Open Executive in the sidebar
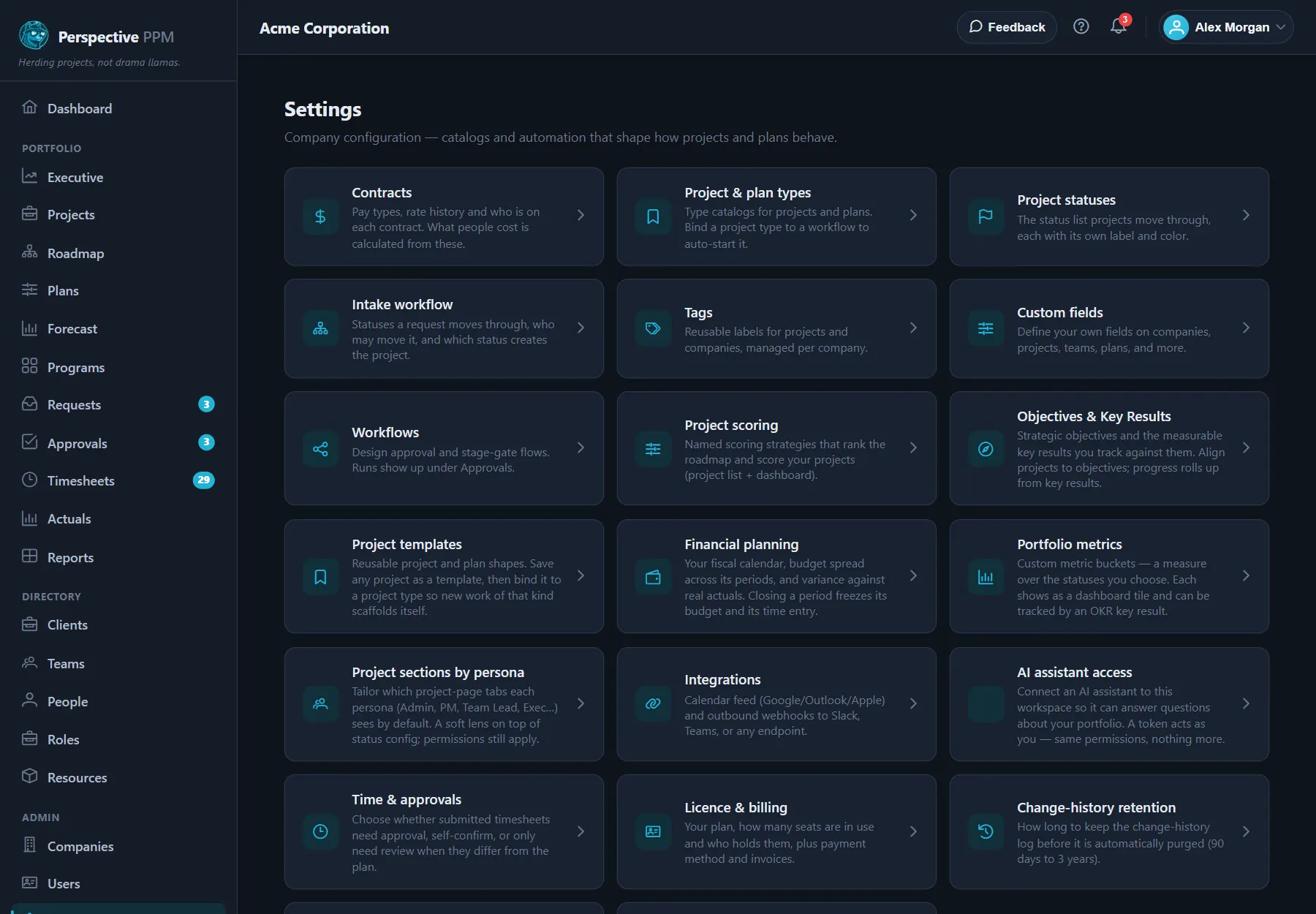 pyautogui.click(x=118, y=177)
